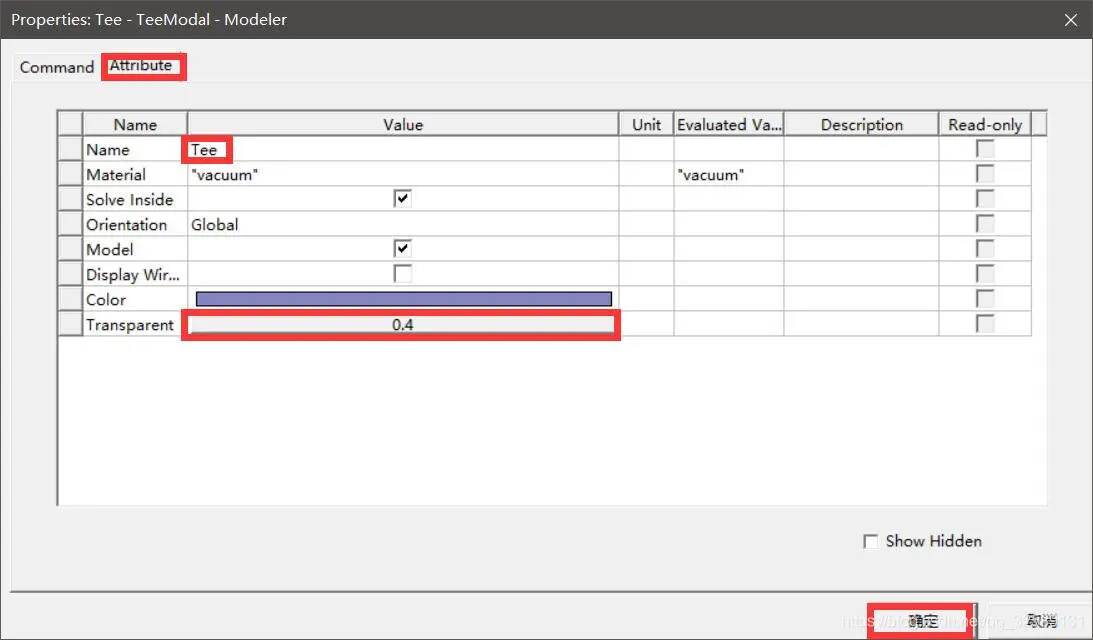Select the Attribute tab
The height and width of the screenshot is (640, 1093).
click(141, 66)
